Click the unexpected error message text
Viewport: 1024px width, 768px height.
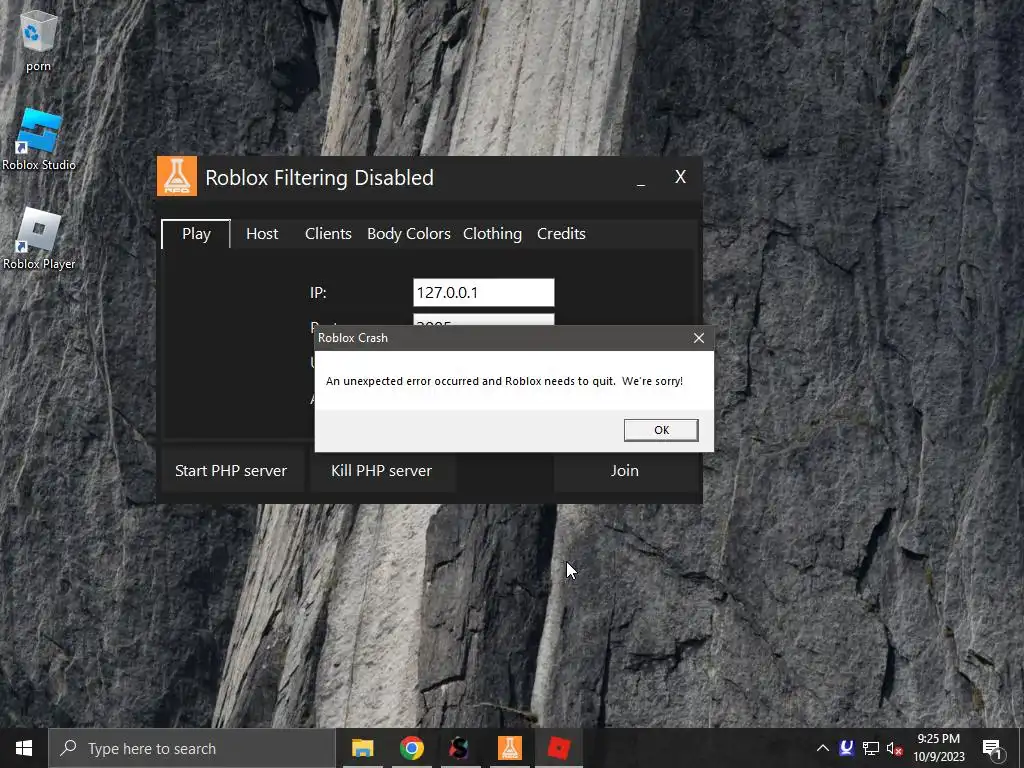coord(504,381)
